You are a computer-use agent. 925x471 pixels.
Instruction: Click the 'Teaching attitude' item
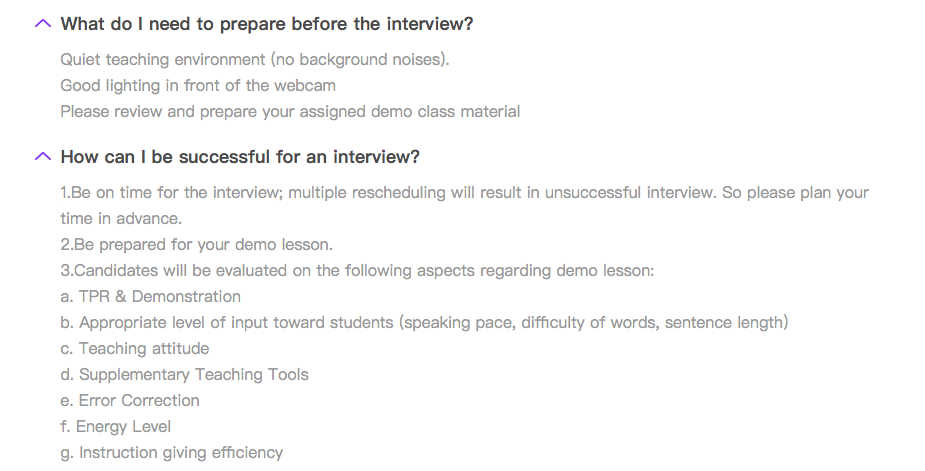135,348
